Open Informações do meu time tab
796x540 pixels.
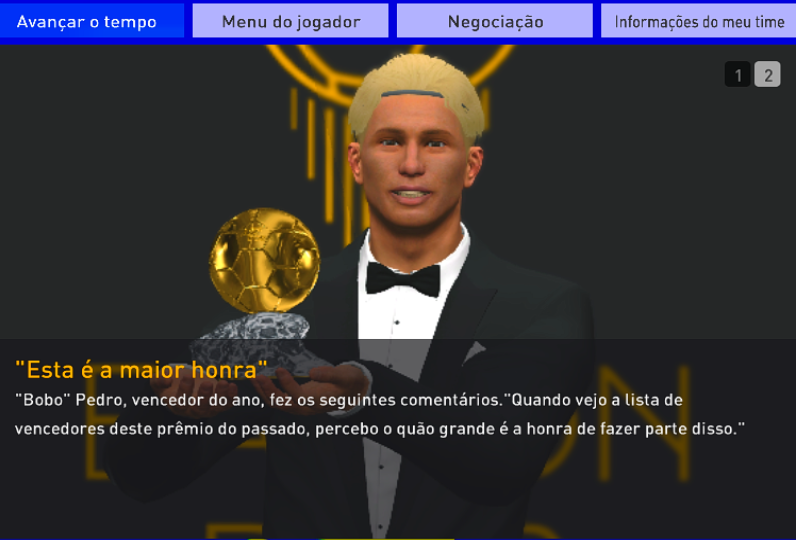click(x=699, y=21)
